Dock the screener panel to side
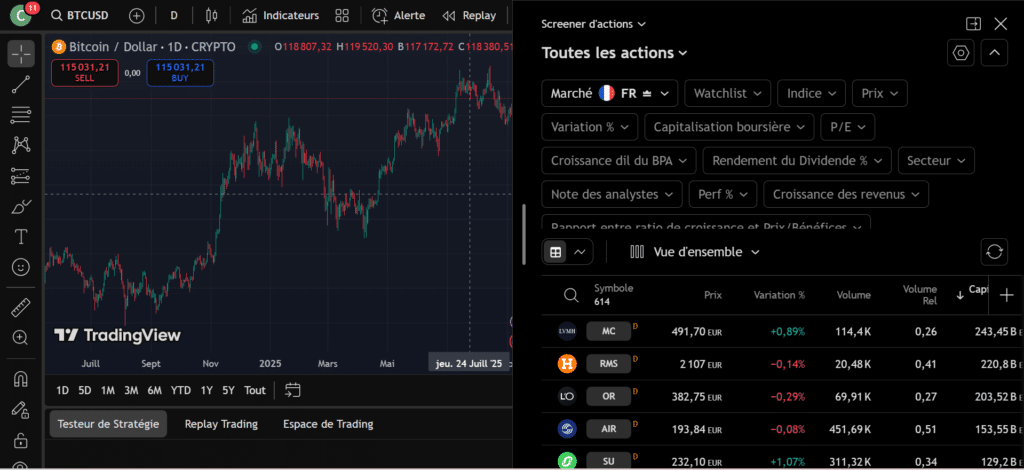Screen dimensions: 1024x470 click(973, 24)
